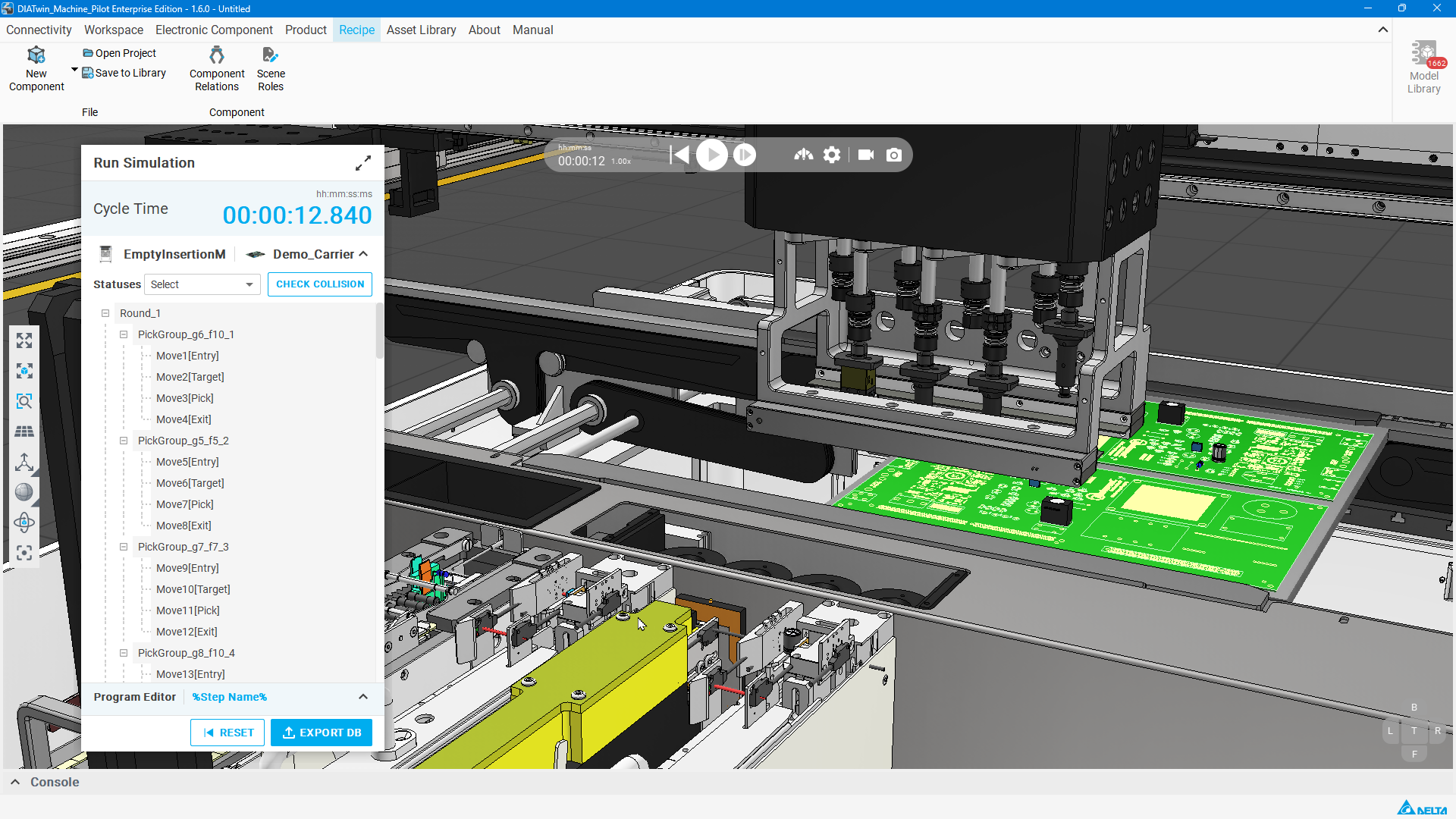Select the Move6[Target] step
1456x819 pixels.
(x=190, y=483)
